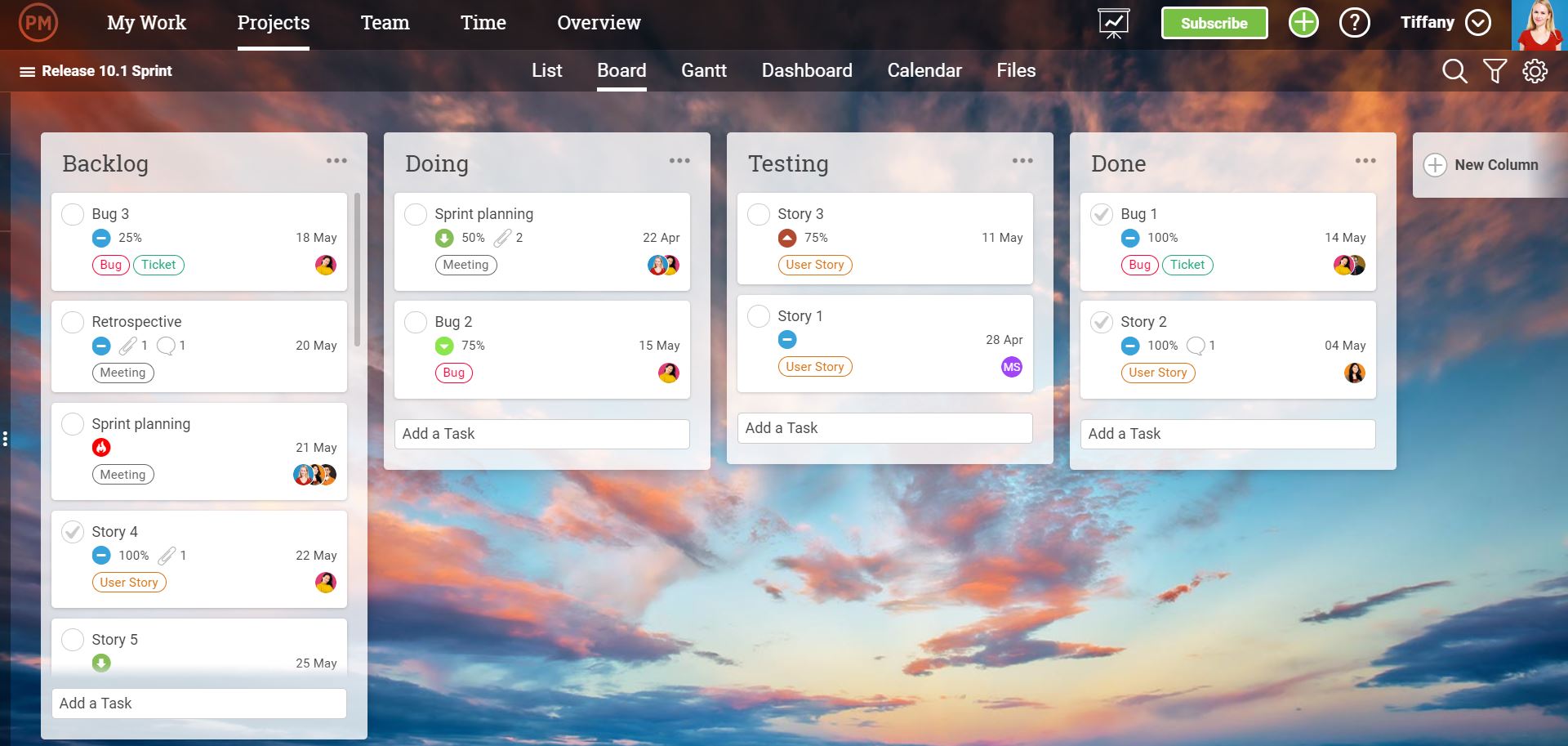Open the Backlog column options menu

[x=337, y=160]
